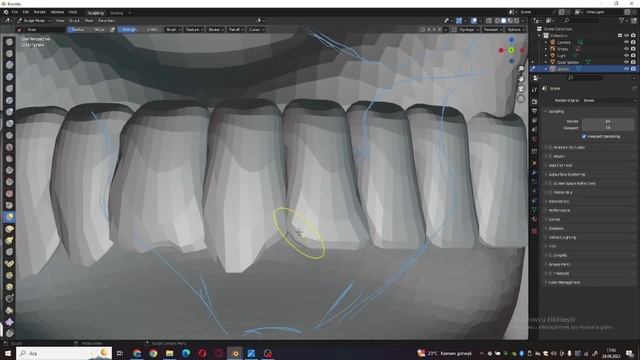Enable the Ambient Occlusion checkbox

tap(550, 147)
